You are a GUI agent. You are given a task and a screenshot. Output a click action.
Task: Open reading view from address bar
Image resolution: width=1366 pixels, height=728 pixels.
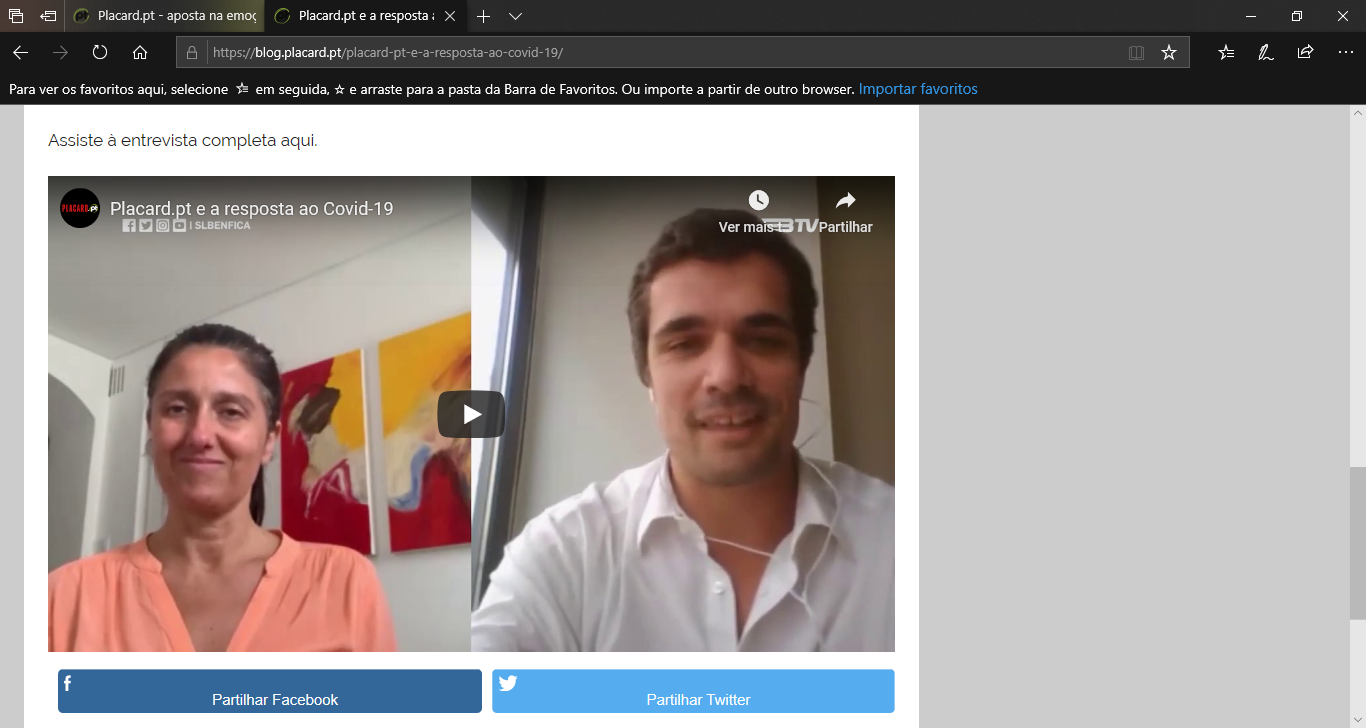tap(1136, 52)
